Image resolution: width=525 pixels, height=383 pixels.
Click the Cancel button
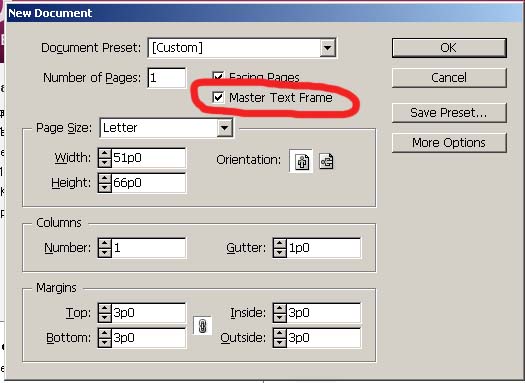(x=449, y=78)
